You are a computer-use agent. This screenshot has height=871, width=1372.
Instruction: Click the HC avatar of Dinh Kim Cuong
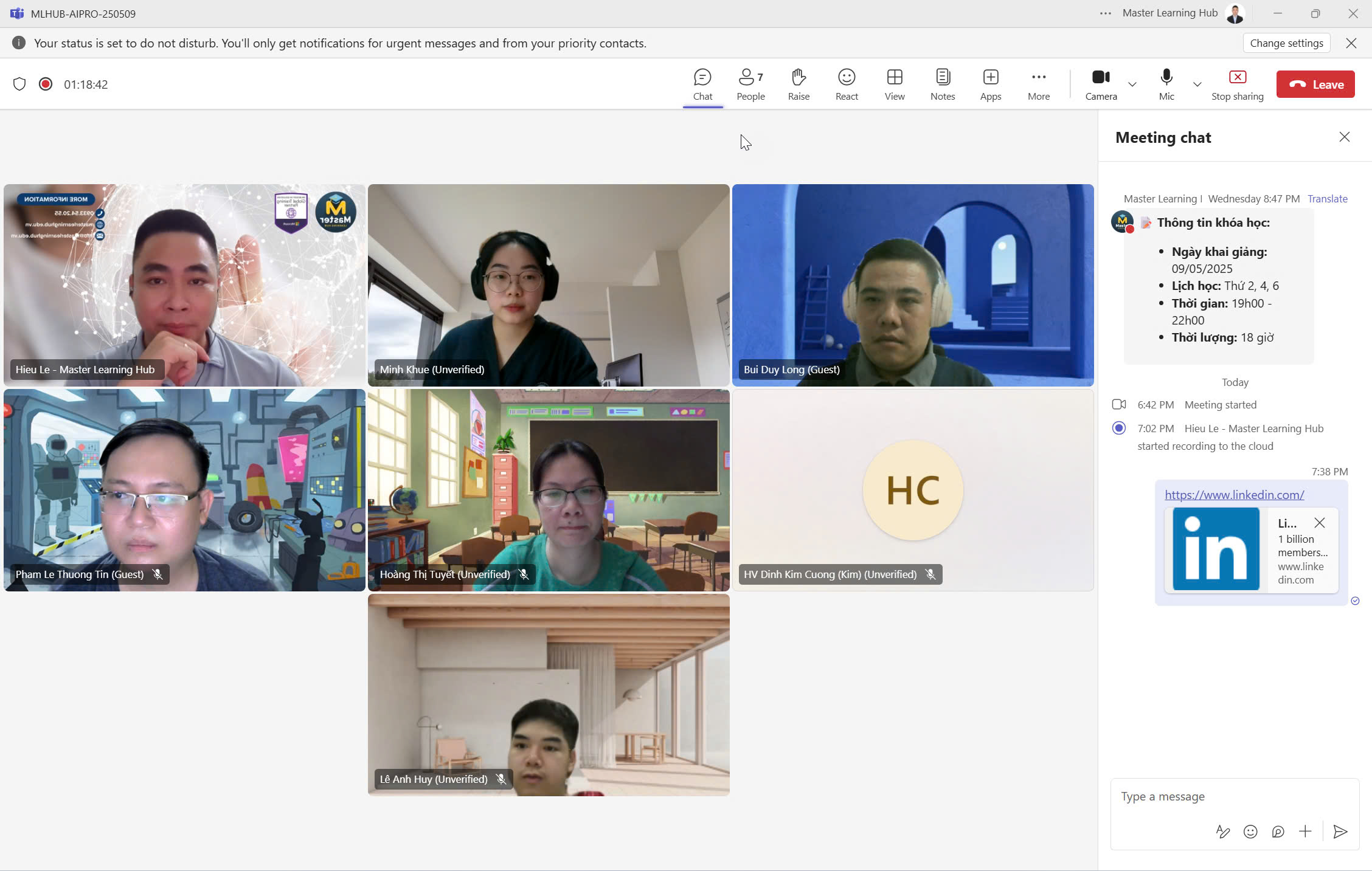coord(913,490)
